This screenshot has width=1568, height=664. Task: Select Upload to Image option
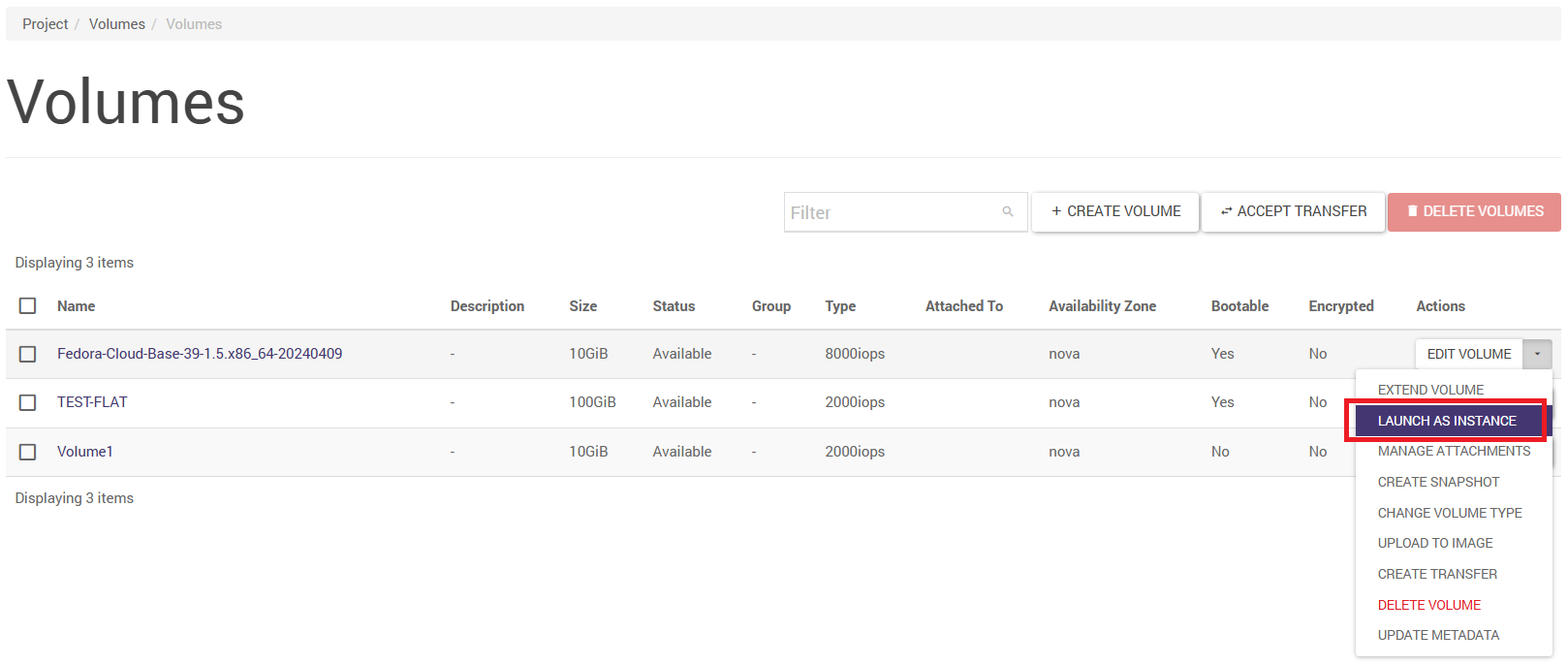[1435, 543]
